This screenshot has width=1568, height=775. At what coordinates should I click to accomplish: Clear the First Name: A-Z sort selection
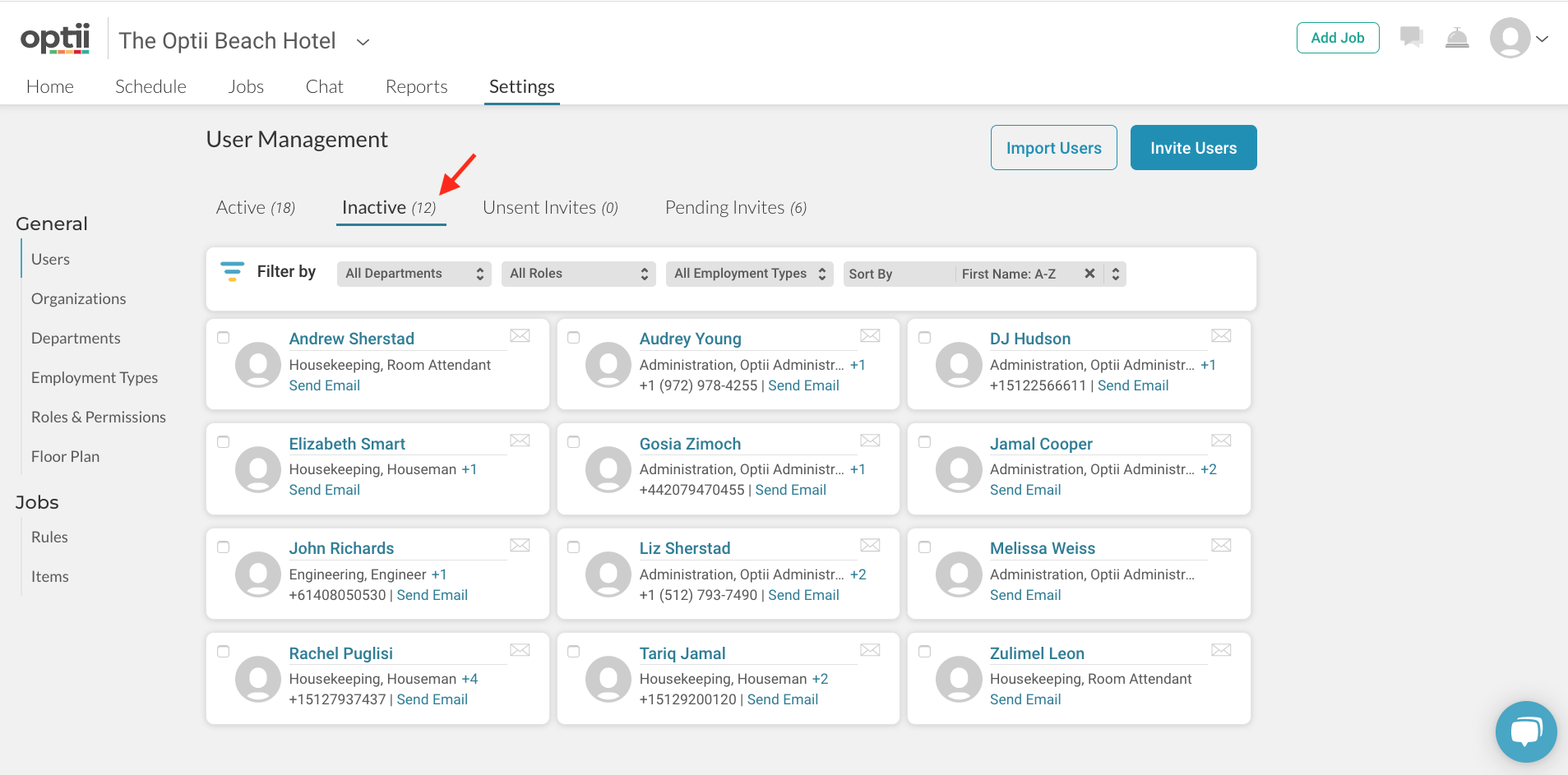tap(1089, 274)
